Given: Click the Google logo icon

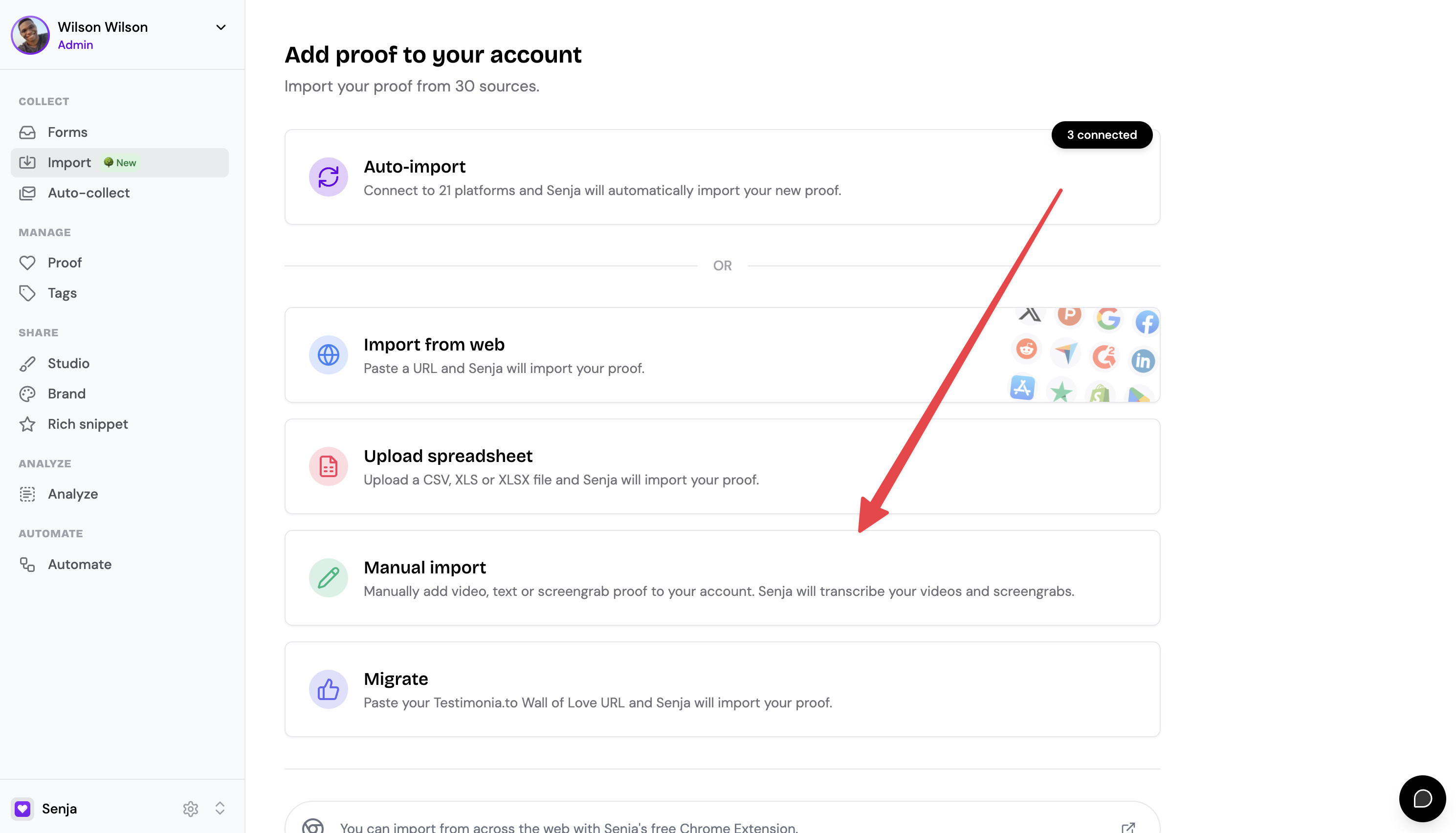Looking at the screenshot, I should (1108, 318).
